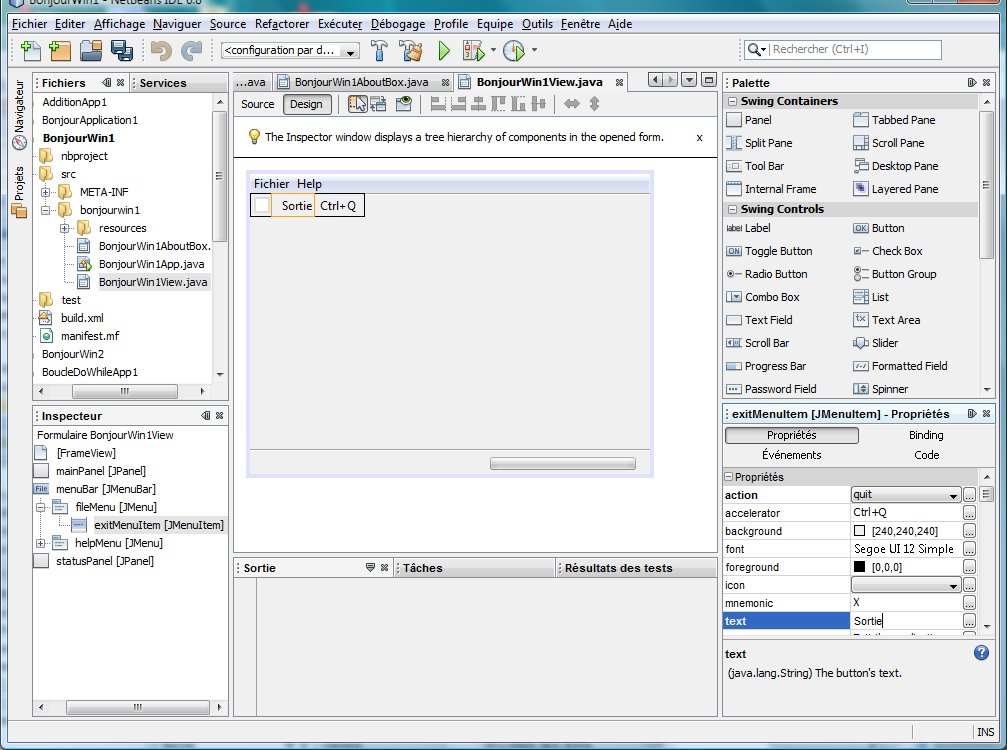Click the align left in column icon
1007x750 pixels.
pos(438,103)
